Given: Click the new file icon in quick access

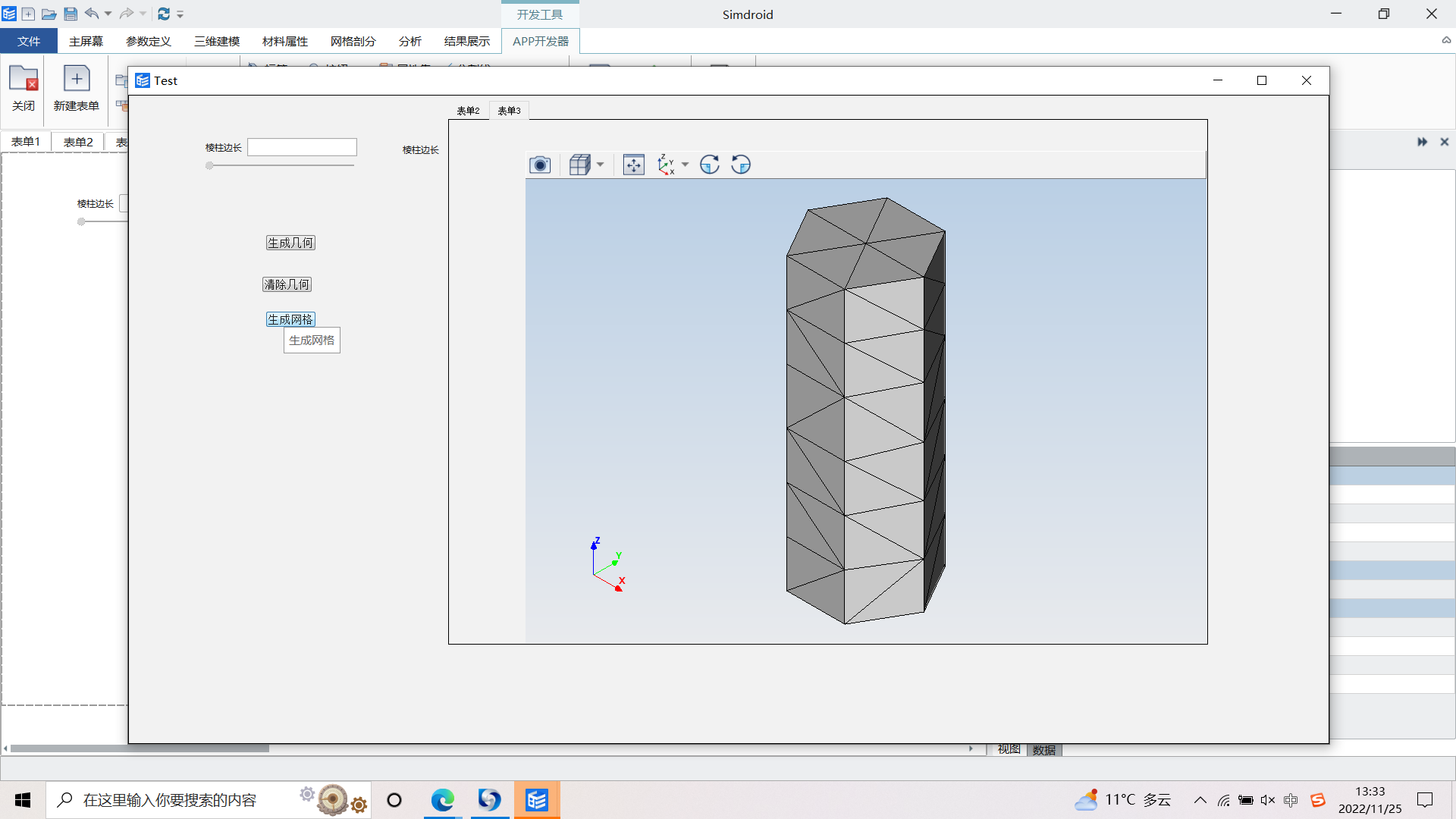Looking at the screenshot, I should [x=28, y=14].
